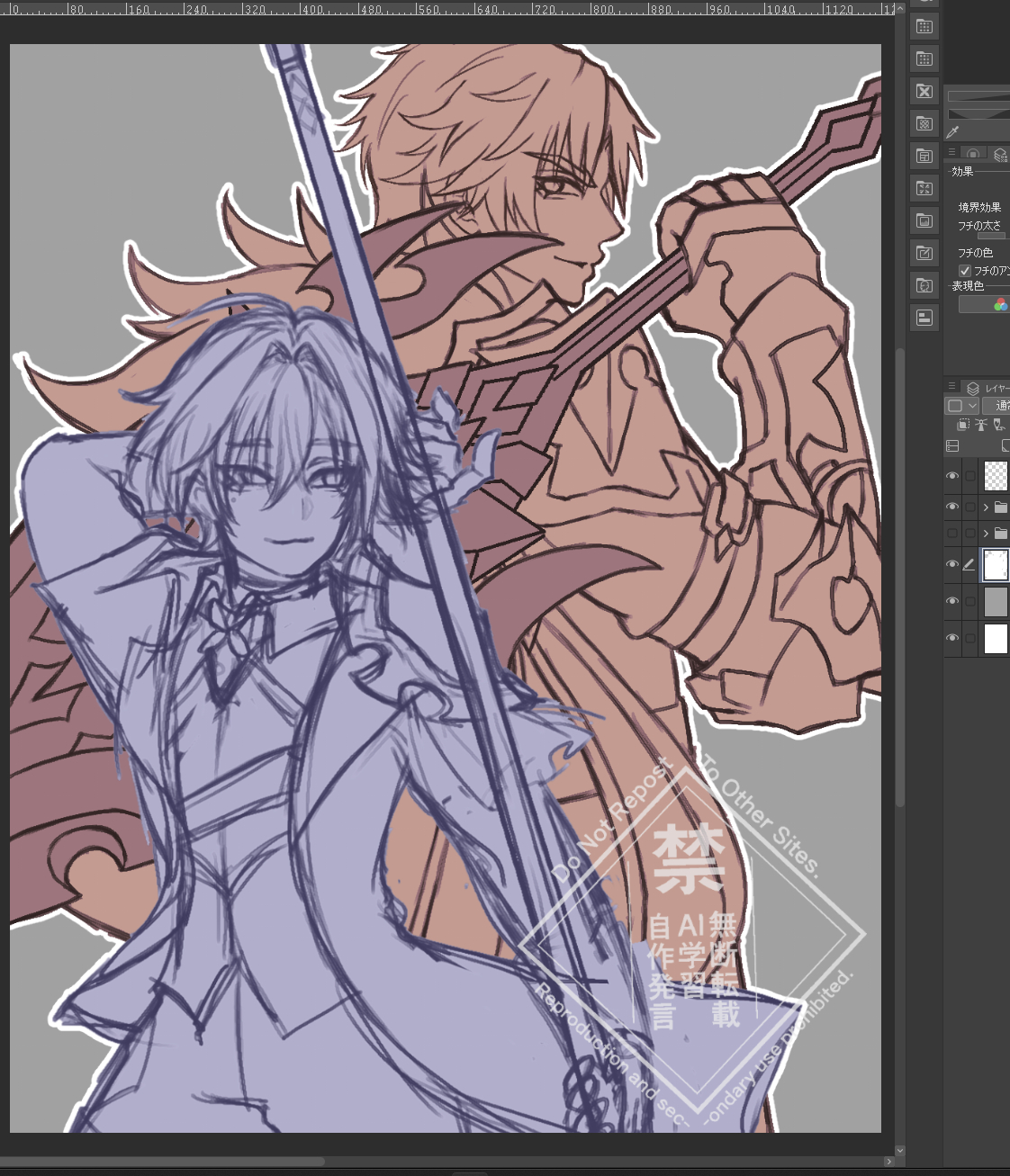Expand the second layer folder

[986, 534]
